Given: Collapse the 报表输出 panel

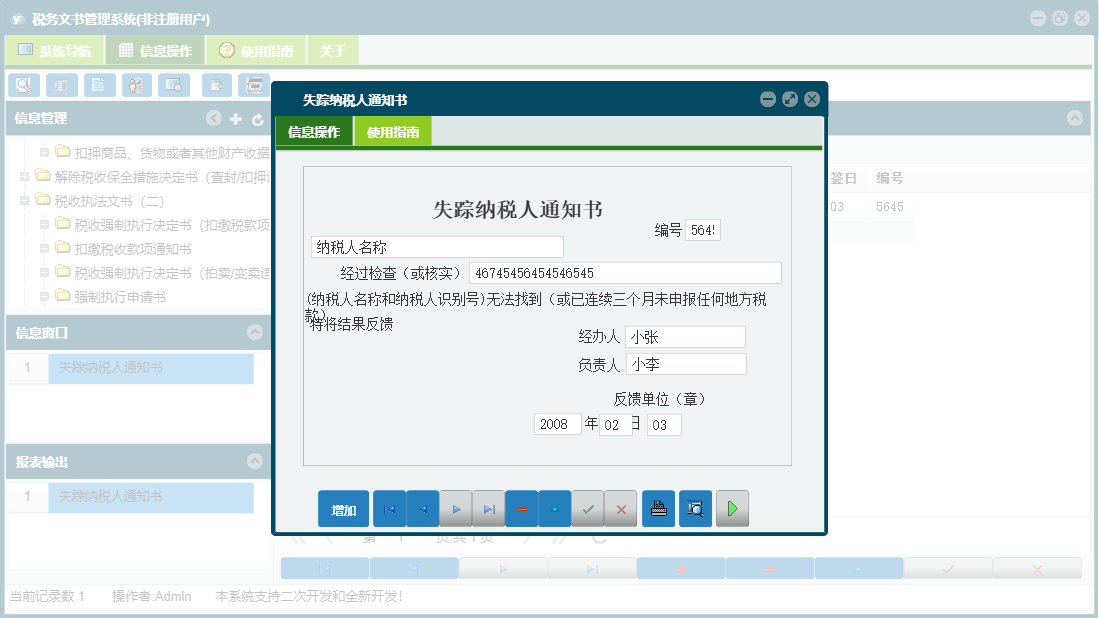Looking at the screenshot, I should point(255,461).
